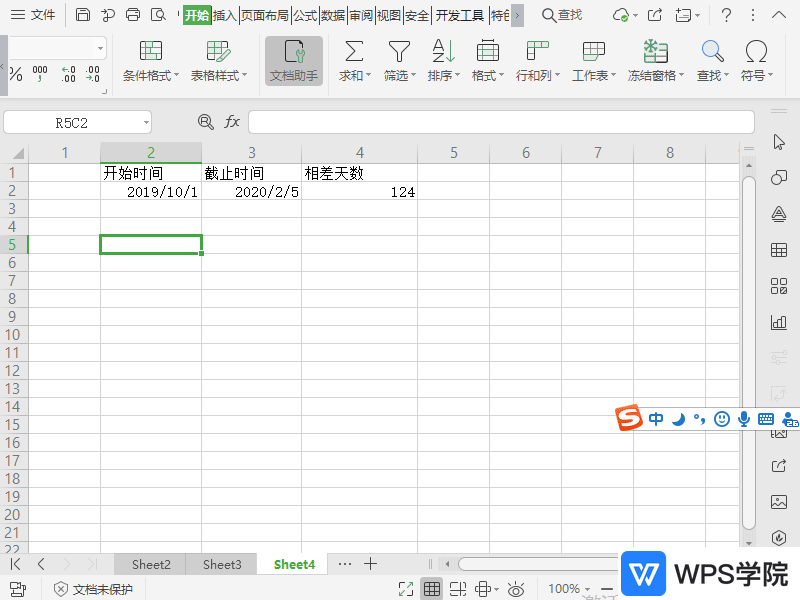Toggle normal grid view in status bar
Image resolution: width=800 pixels, height=600 pixels.
tap(432, 589)
